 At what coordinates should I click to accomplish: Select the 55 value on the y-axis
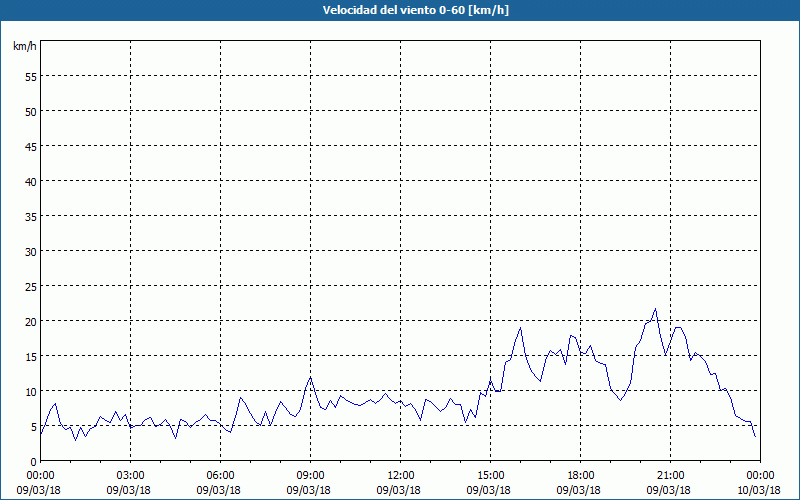pos(30,76)
